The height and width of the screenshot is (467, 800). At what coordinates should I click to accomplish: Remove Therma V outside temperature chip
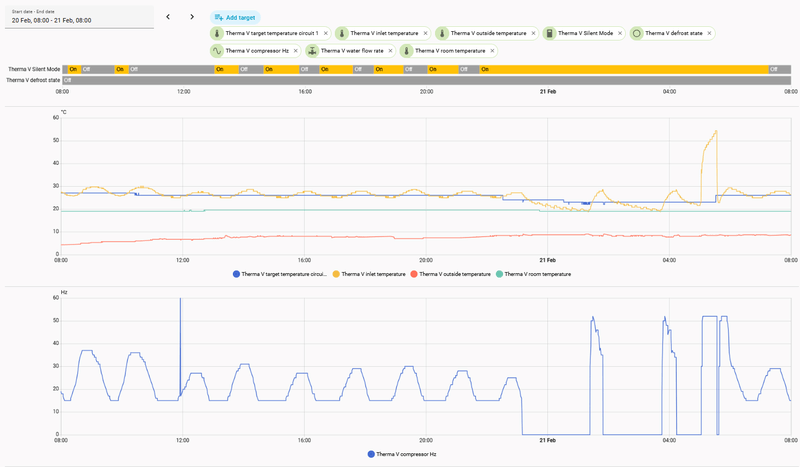pos(533,33)
